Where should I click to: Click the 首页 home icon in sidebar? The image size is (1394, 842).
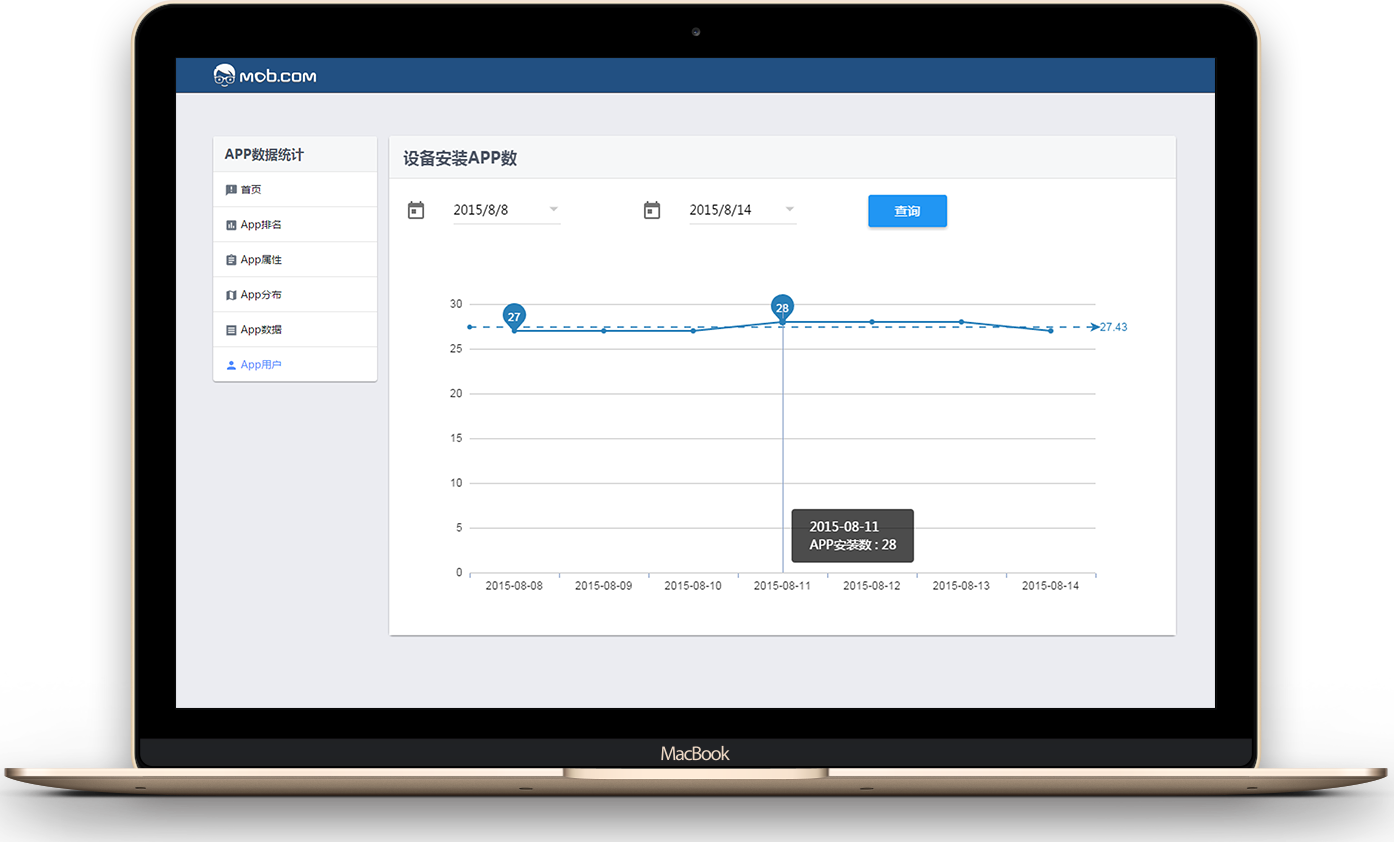231,190
